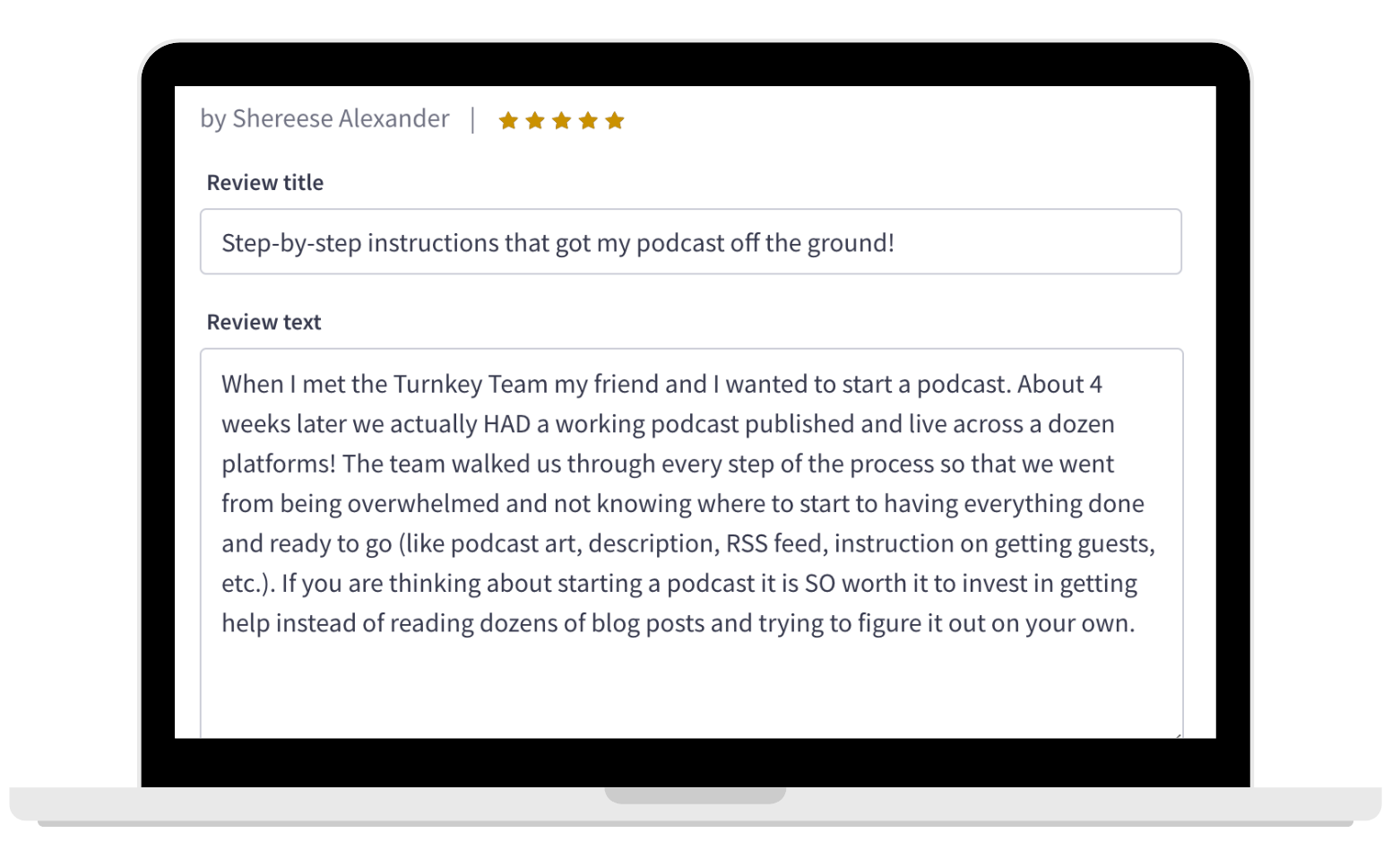Click the author name Shereese Alexander
Viewport: 1400px width, 868px height.
(x=341, y=118)
